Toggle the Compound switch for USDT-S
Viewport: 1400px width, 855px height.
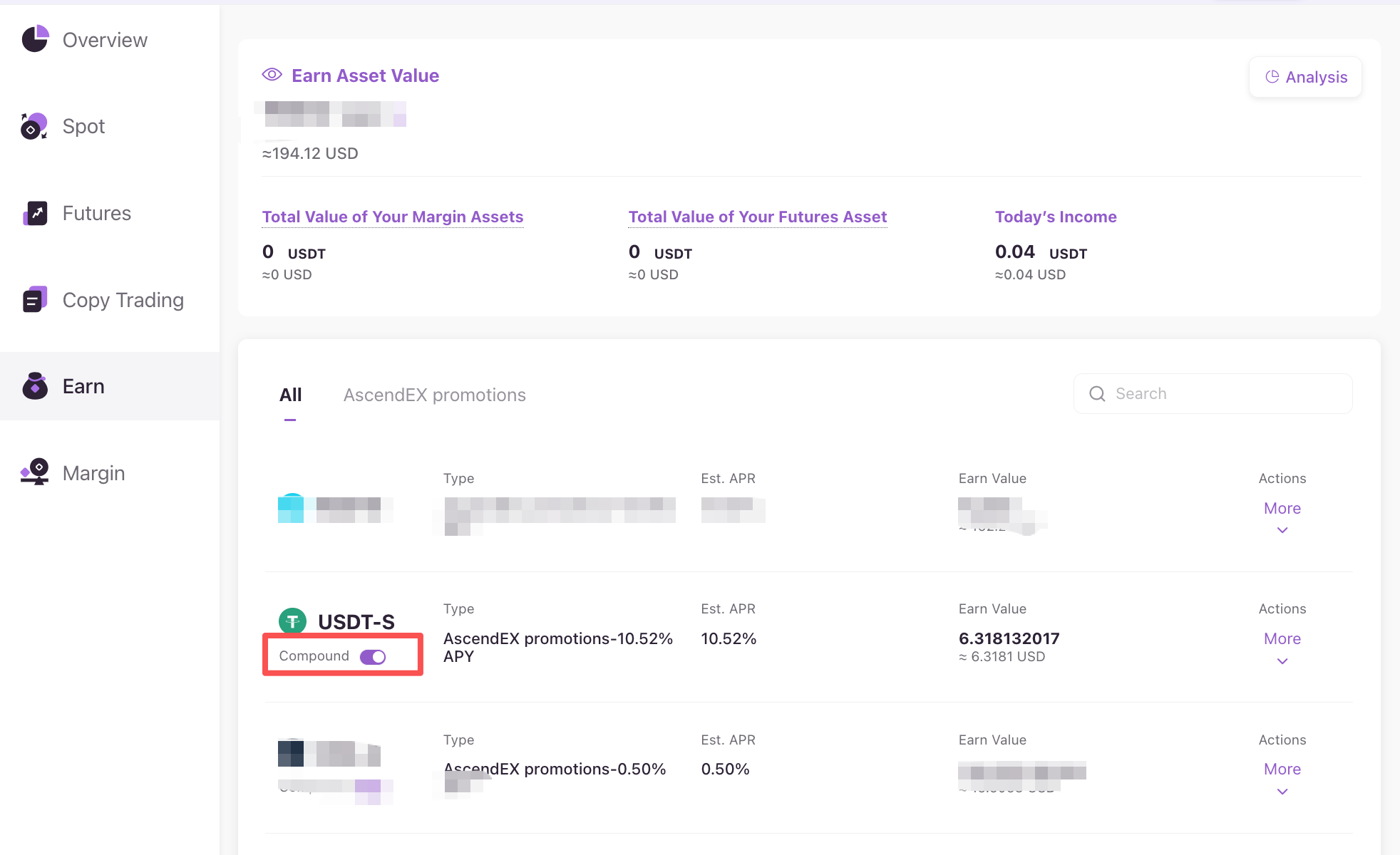point(372,657)
